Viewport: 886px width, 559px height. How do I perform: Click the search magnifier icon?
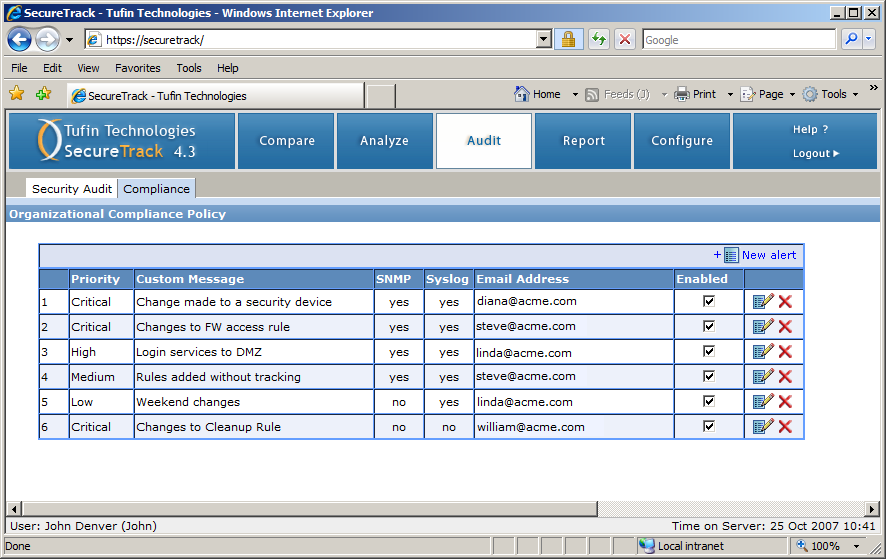point(851,39)
